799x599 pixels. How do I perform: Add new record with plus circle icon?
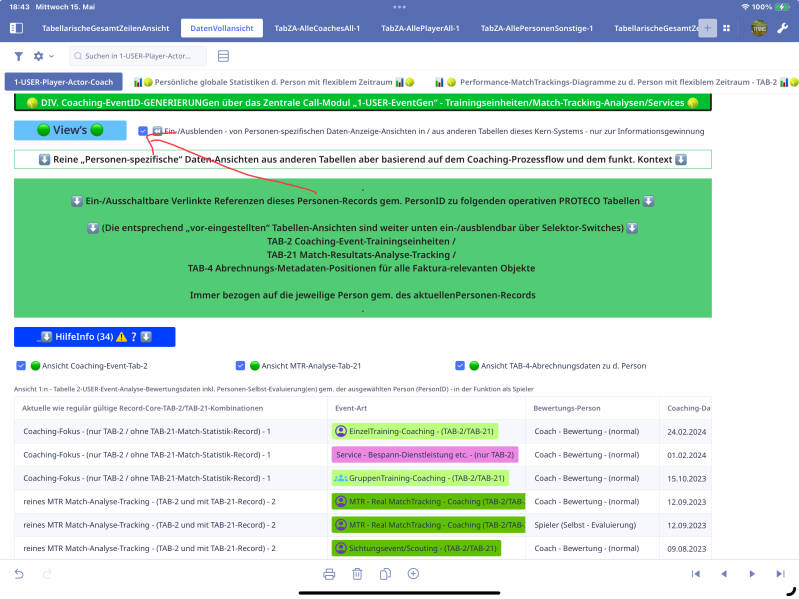click(x=413, y=574)
